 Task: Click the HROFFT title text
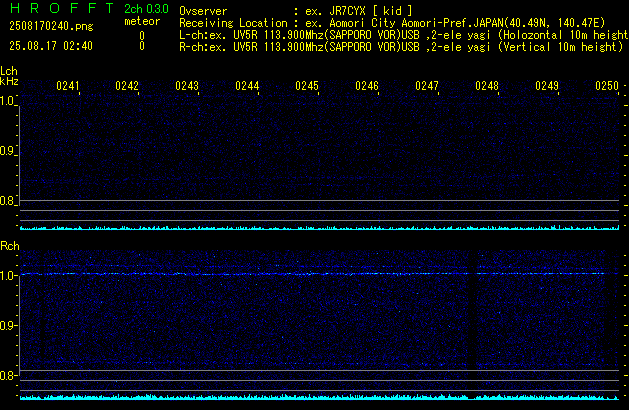[62, 8]
